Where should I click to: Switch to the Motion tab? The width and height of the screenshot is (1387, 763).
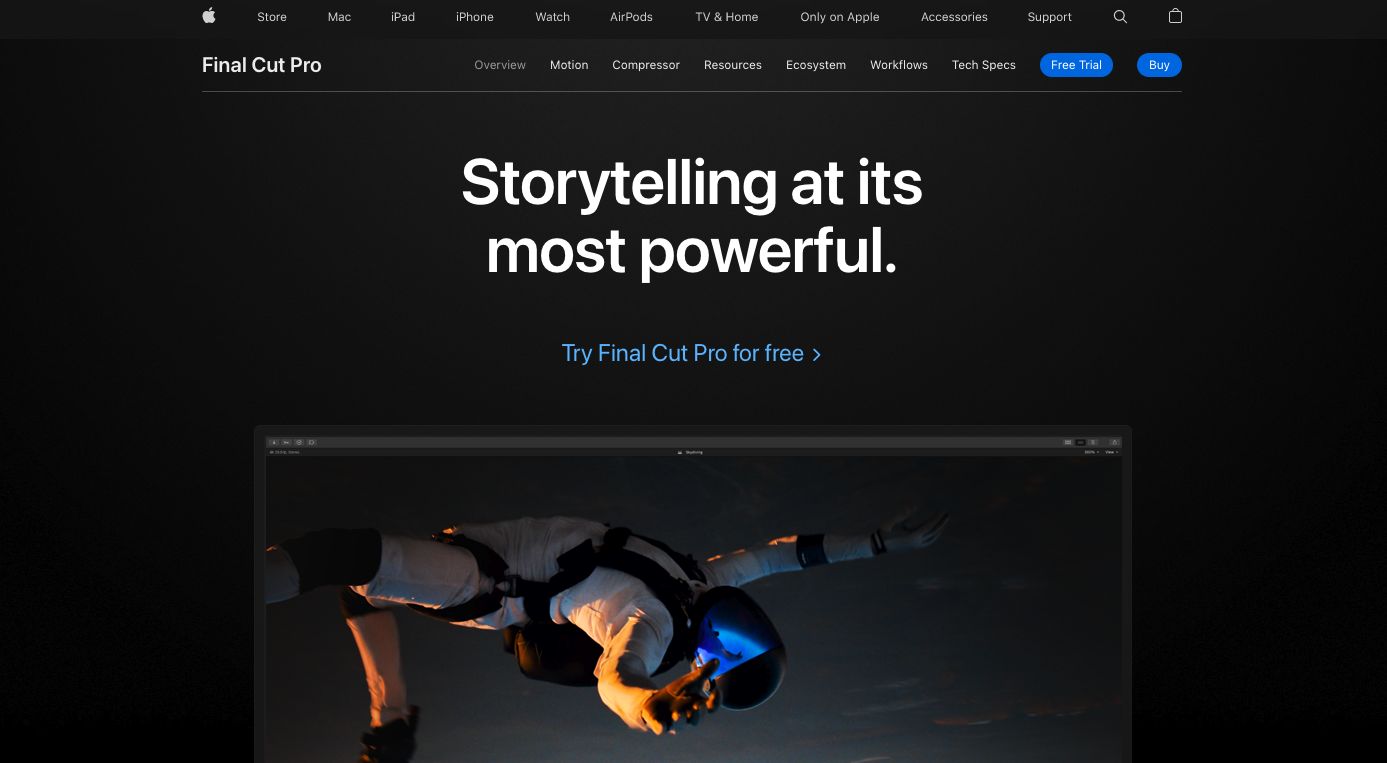click(569, 65)
